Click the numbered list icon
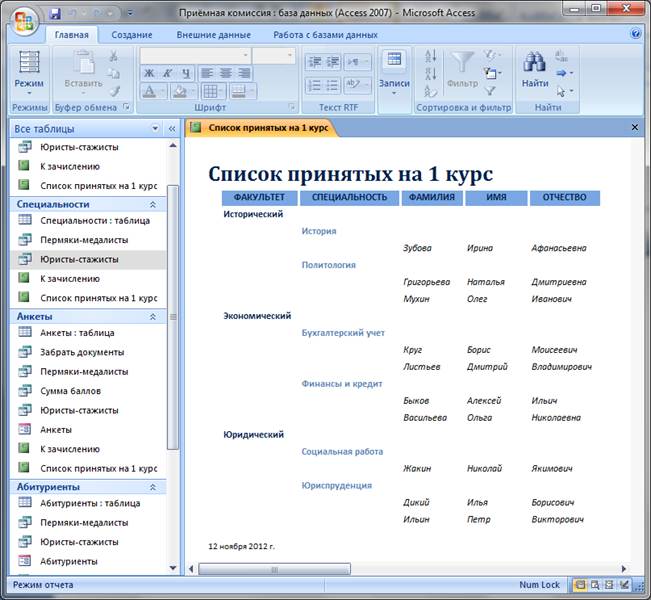Image resolution: width=651 pixels, height=600 pixels. (x=315, y=85)
